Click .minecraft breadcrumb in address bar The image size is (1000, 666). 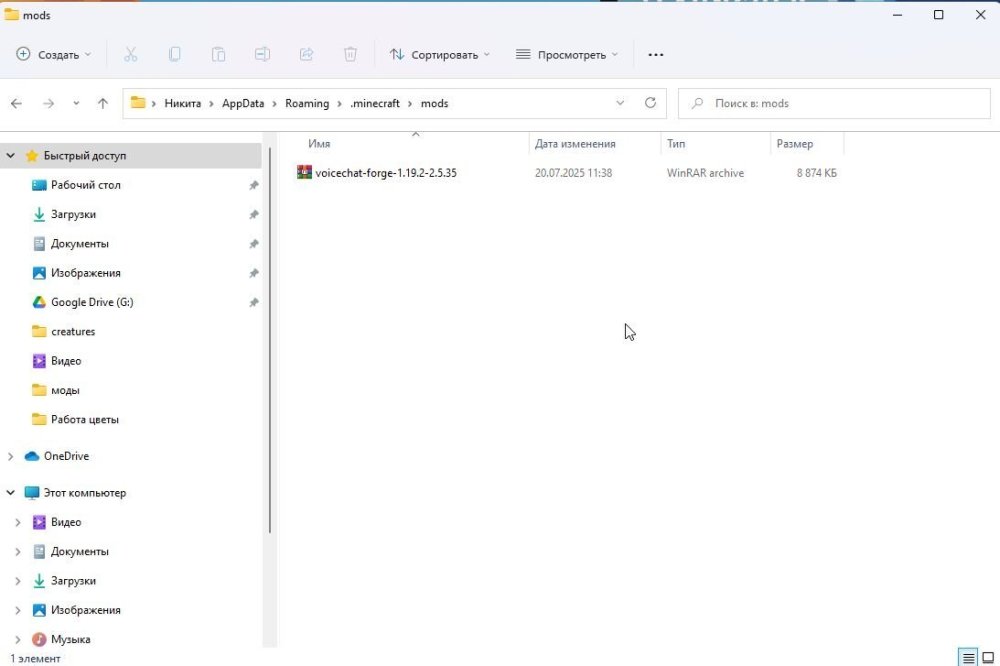pyautogui.click(x=375, y=103)
